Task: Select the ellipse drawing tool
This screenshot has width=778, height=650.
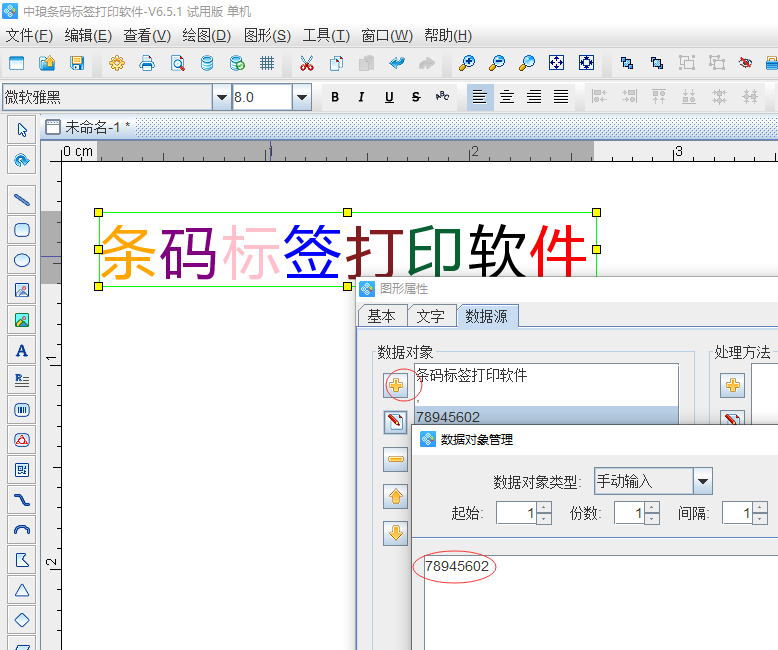Action: point(22,260)
